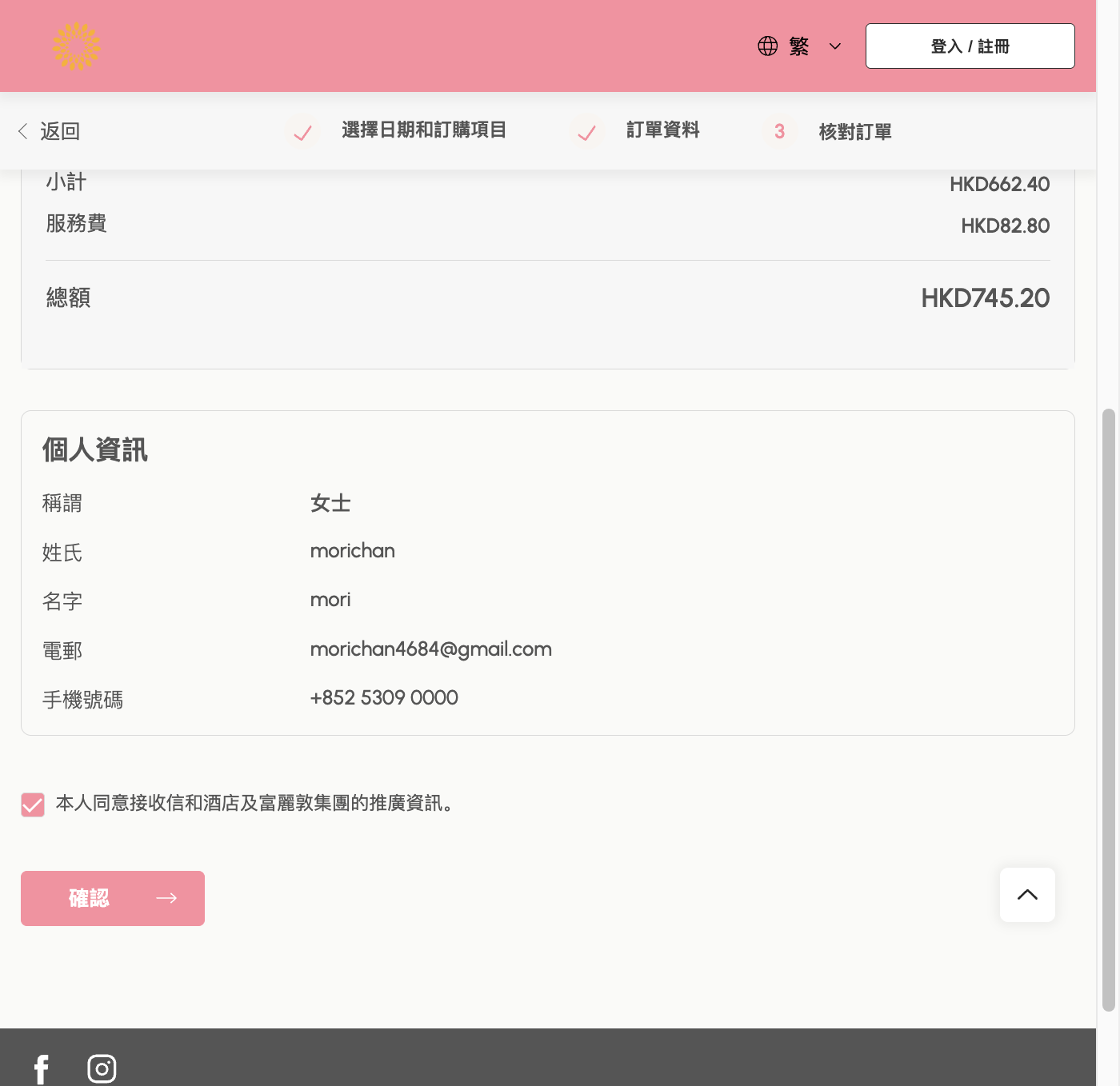The height and width of the screenshot is (1086, 1120).
Task: Click the 總額 total label
Action: pyautogui.click(x=68, y=298)
